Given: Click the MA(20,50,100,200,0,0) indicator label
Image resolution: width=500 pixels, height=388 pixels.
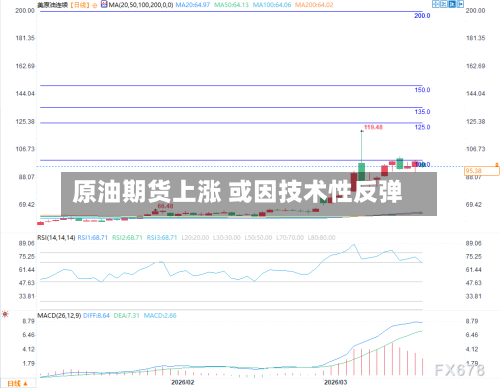Looking at the screenshot, I should 141,5.
